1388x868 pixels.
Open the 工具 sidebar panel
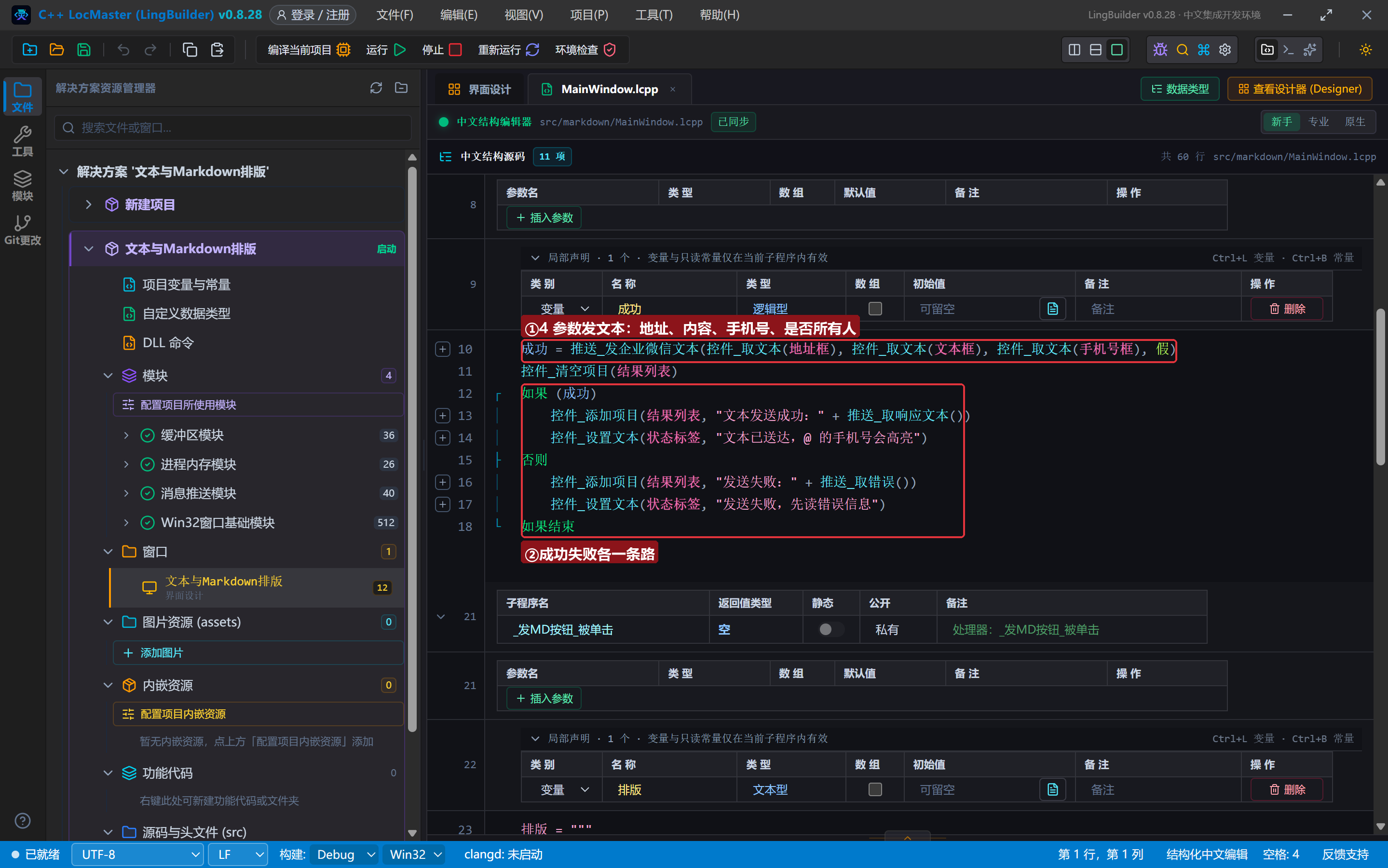click(x=22, y=141)
